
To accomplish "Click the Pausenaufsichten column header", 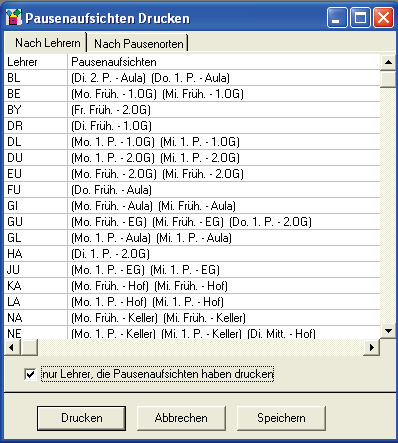I will 224,62.
